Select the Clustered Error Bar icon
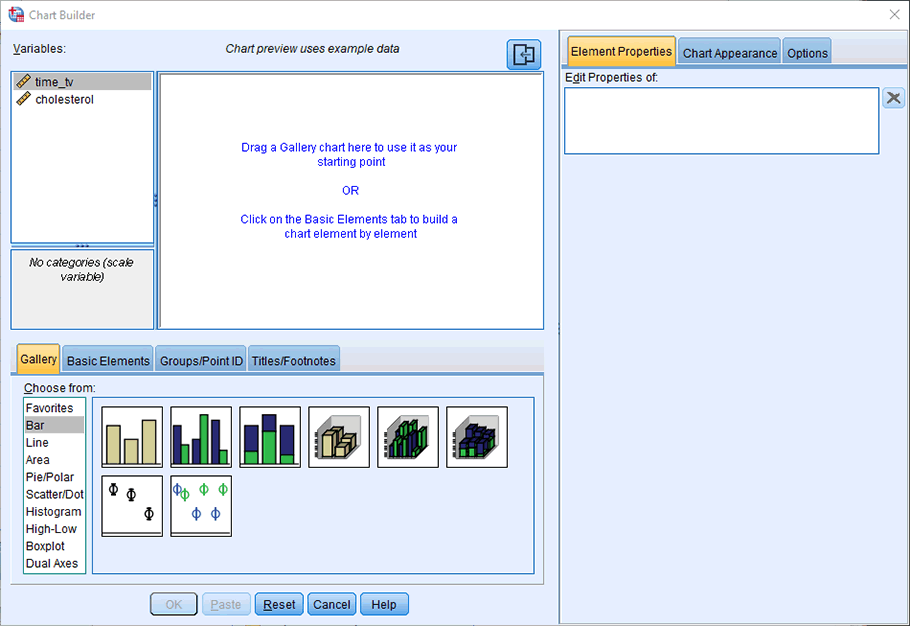Viewport: 910px width, 626px height. tap(200, 505)
